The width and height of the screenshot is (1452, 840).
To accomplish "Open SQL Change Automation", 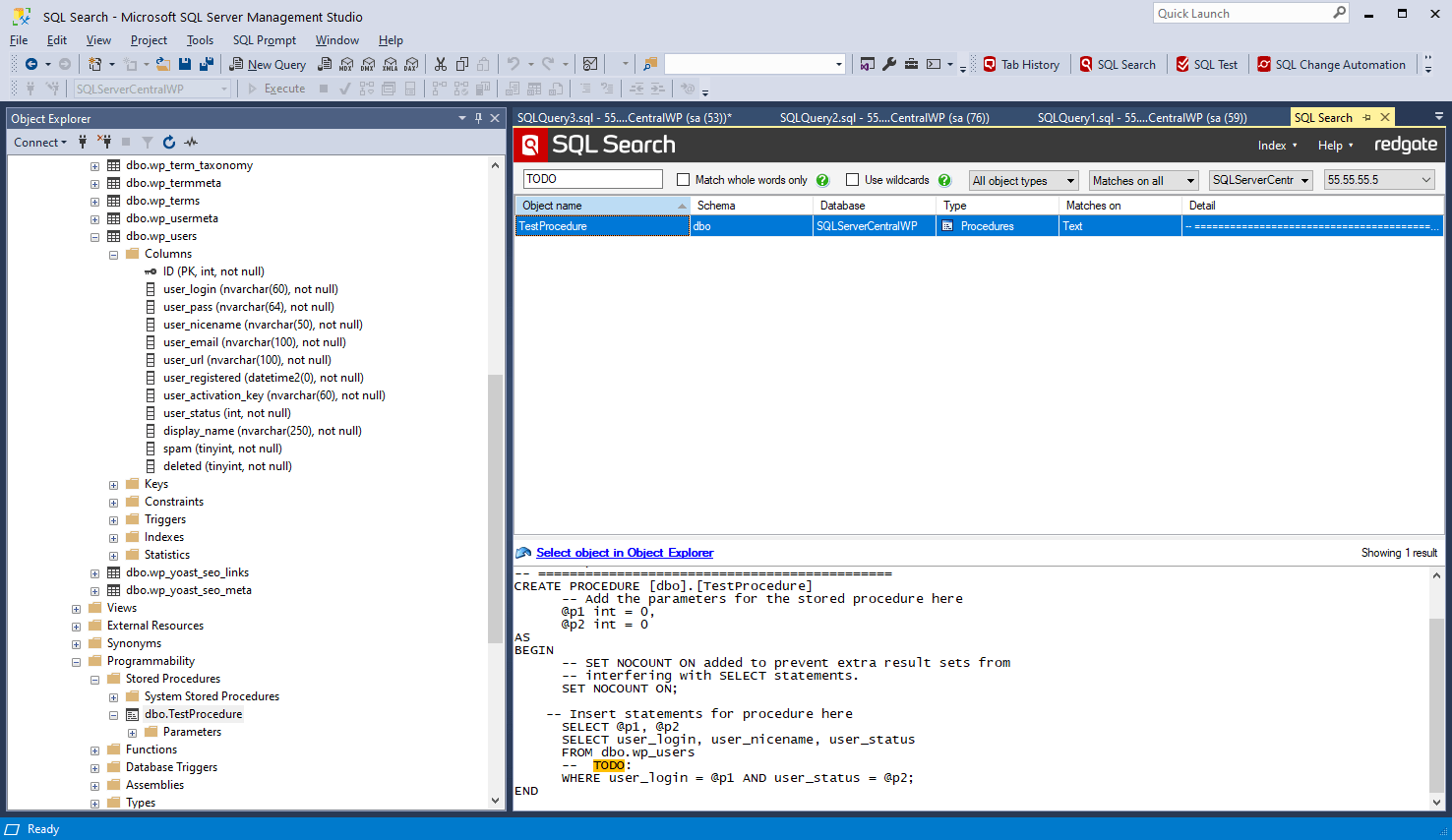I will click(1332, 64).
